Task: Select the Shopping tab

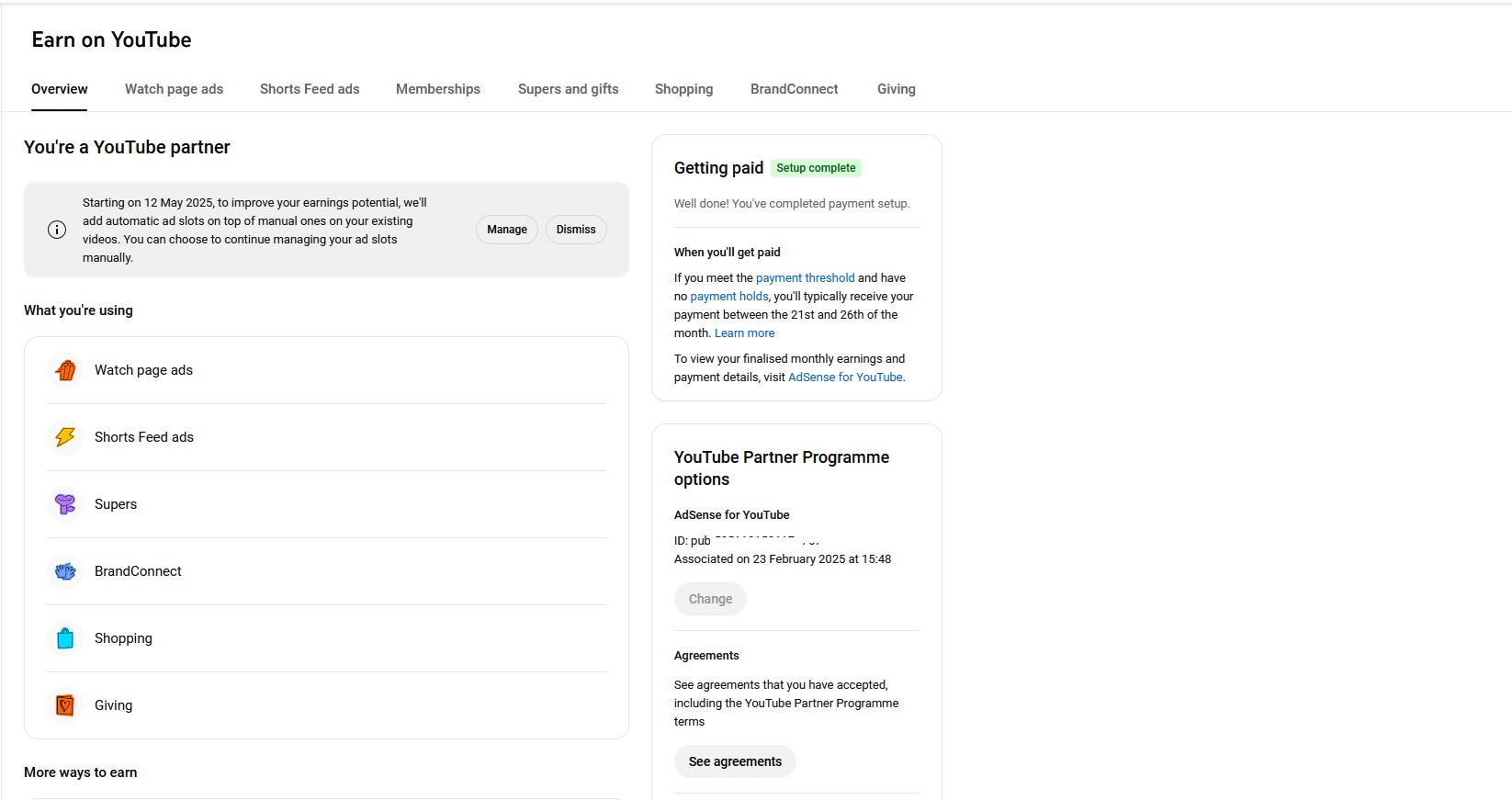Action: tap(684, 89)
